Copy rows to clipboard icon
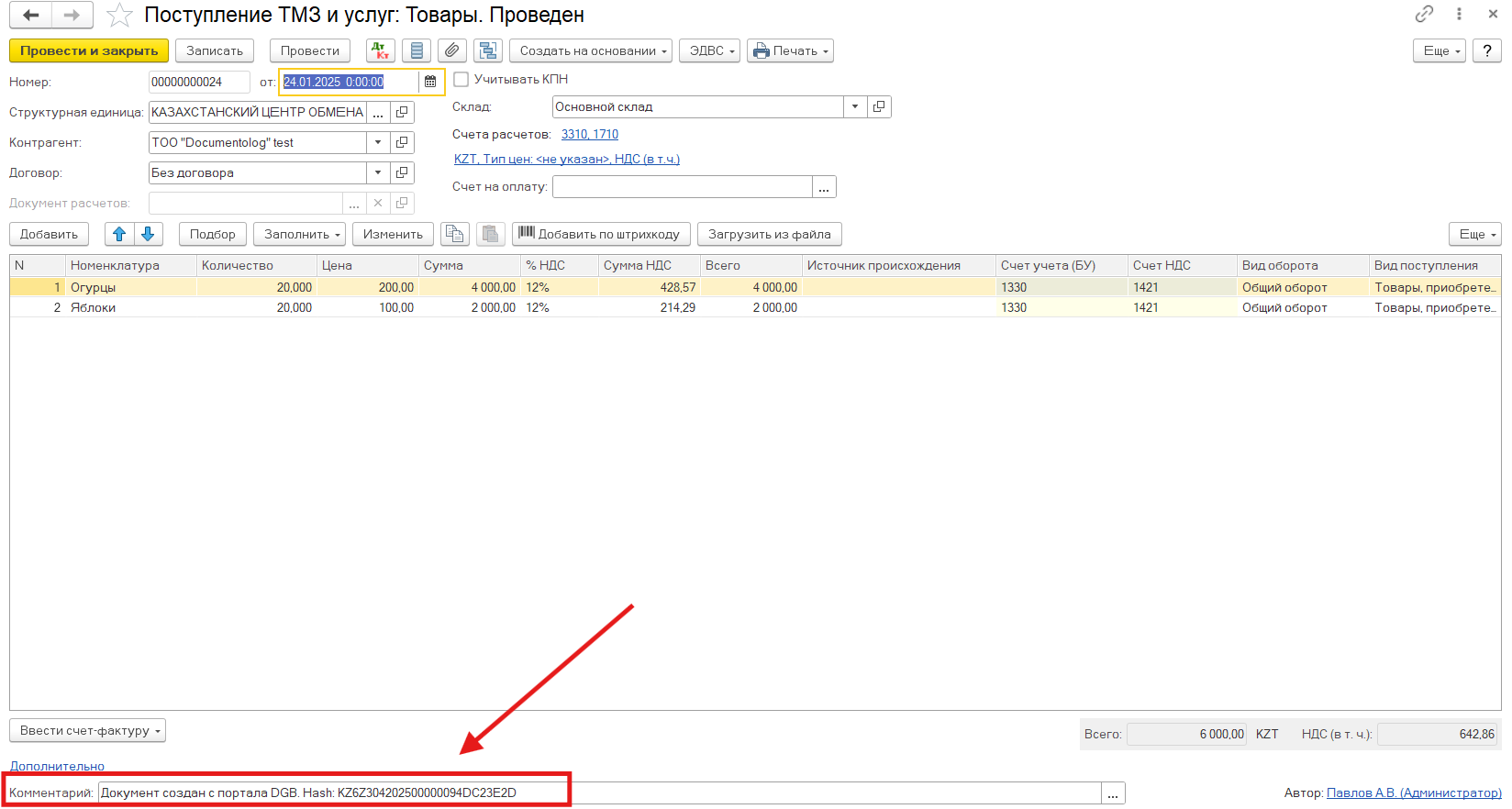 [455, 234]
